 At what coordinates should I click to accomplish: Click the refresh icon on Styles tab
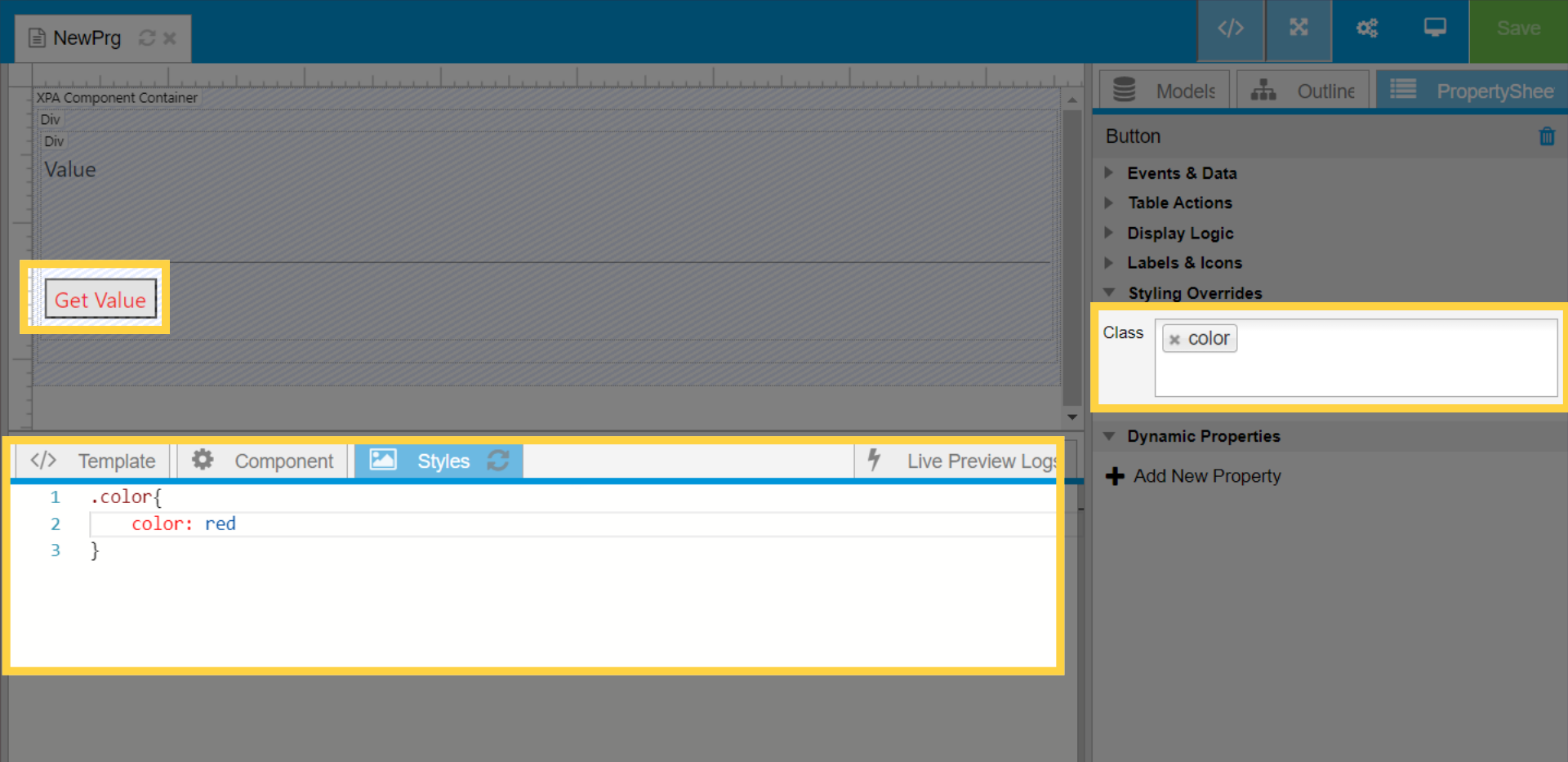coord(498,461)
